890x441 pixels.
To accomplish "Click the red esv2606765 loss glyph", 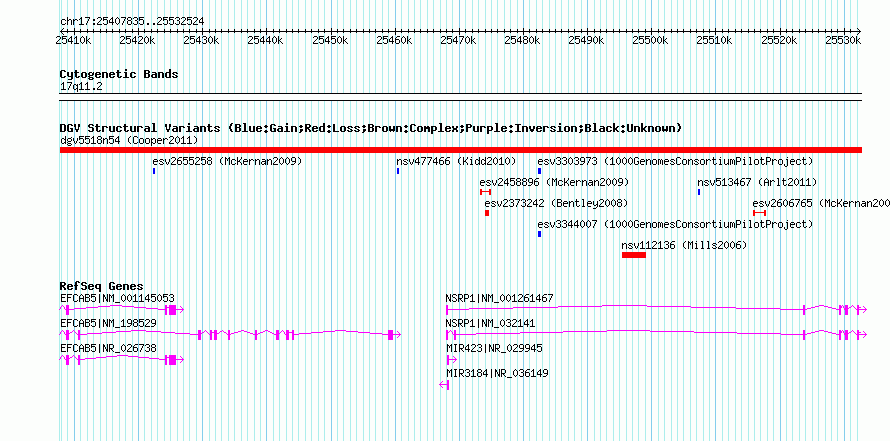I will point(759,213).
